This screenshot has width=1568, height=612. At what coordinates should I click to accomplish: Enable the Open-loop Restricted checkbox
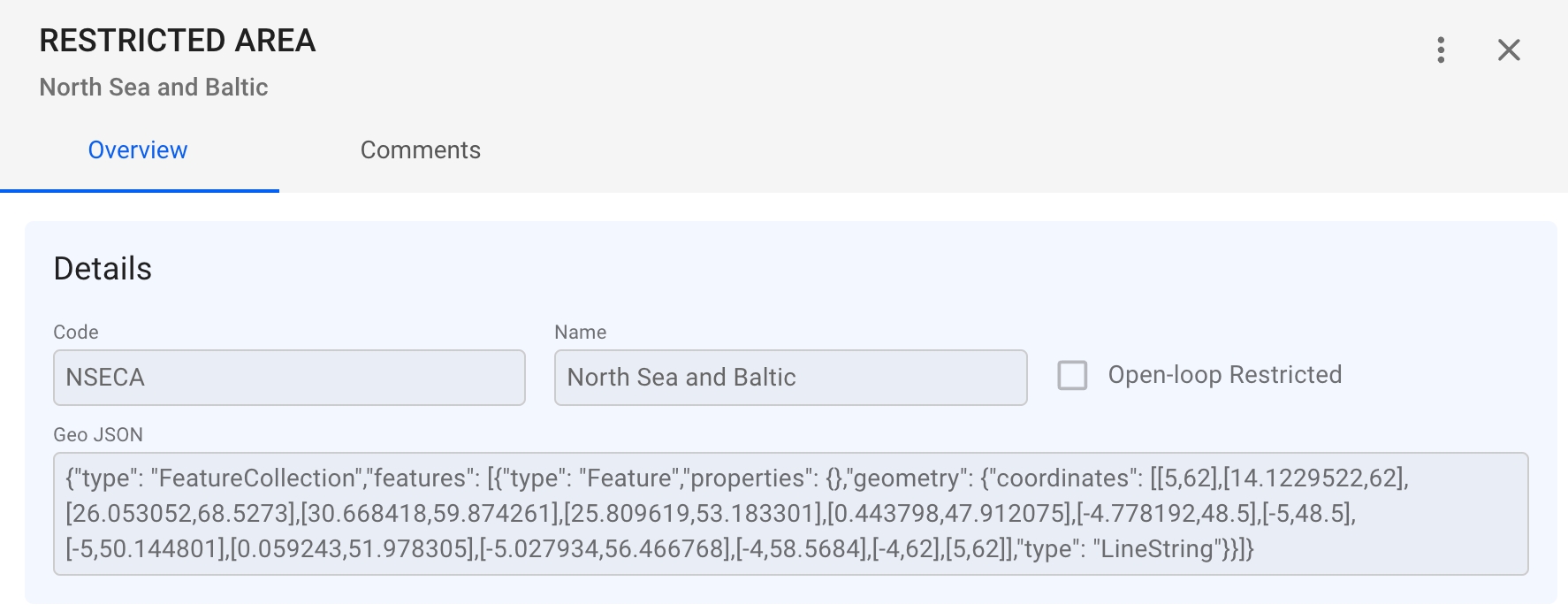point(1072,375)
